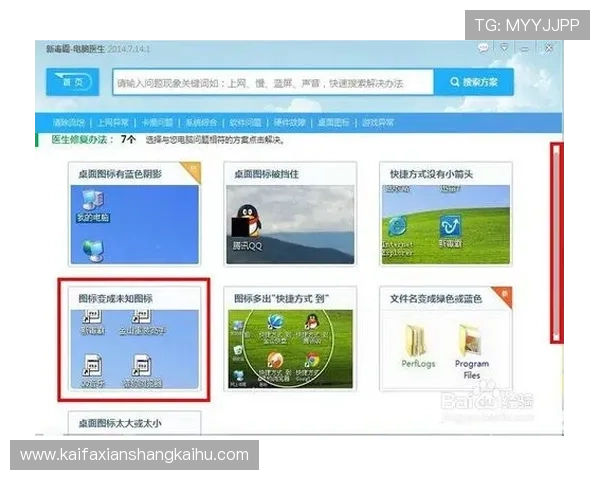Open the 图标多出"快捷方式 到" fix card
The height and width of the screenshot is (480, 600).
tap(290, 338)
